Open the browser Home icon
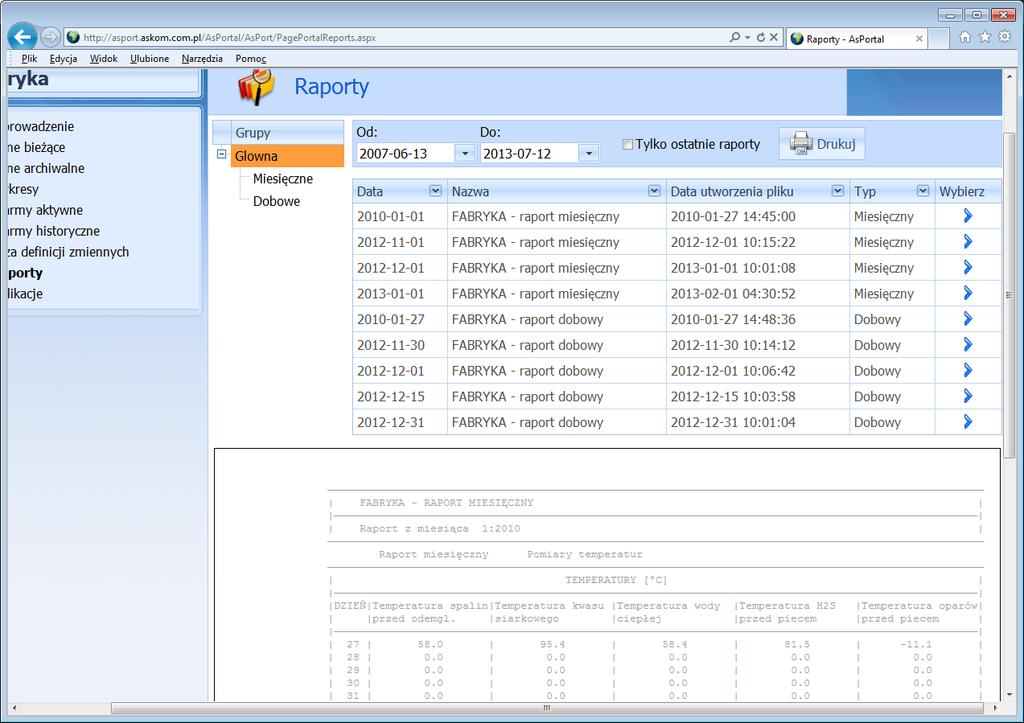 (x=965, y=37)
